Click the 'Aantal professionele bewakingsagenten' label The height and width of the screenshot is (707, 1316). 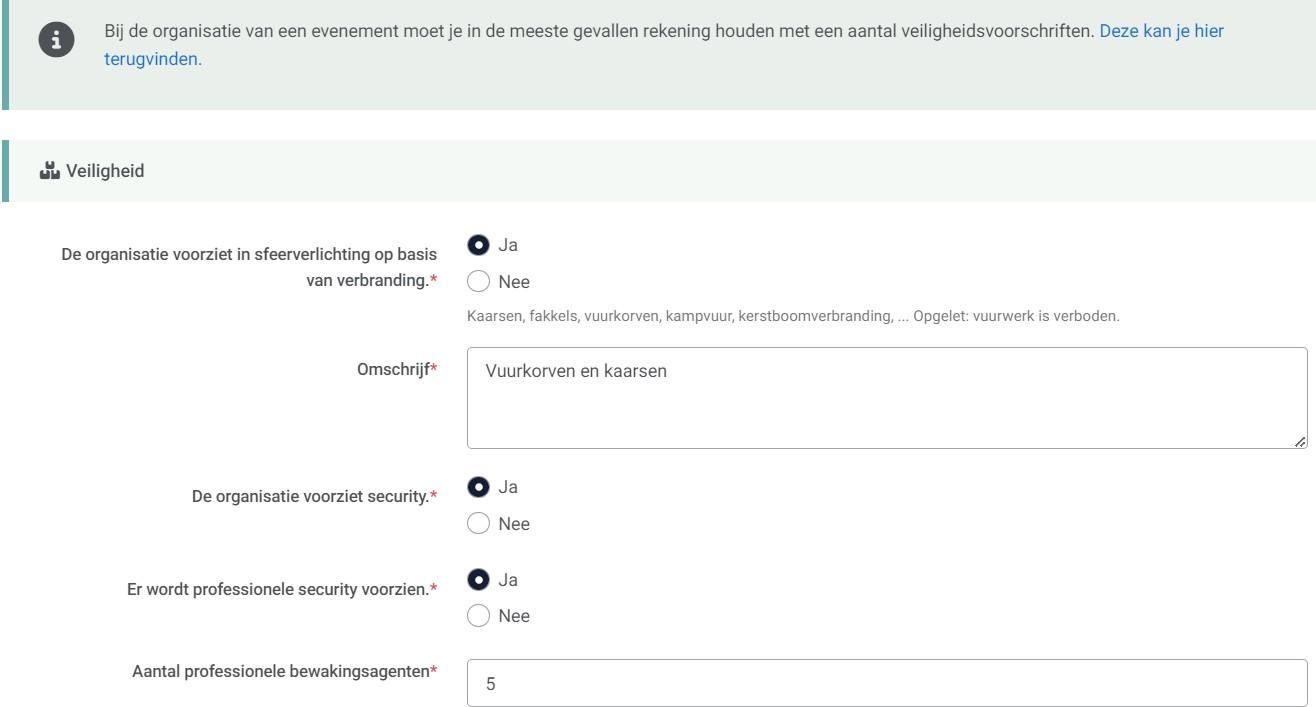pyautogui.click(x=284, y=669)
